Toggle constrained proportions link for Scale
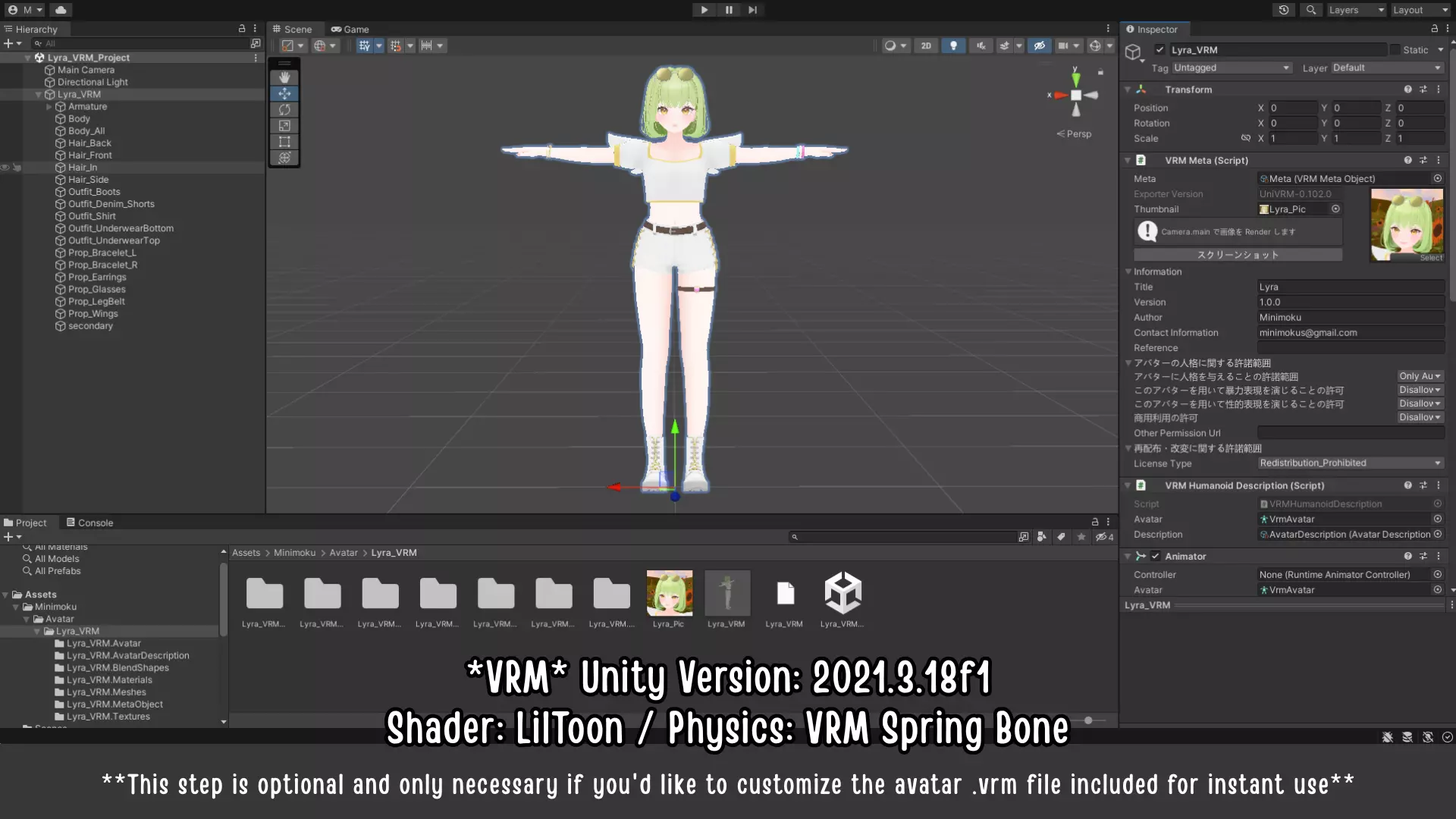Viewport: 1456px width, 819px height. (x=1245, y=138)
